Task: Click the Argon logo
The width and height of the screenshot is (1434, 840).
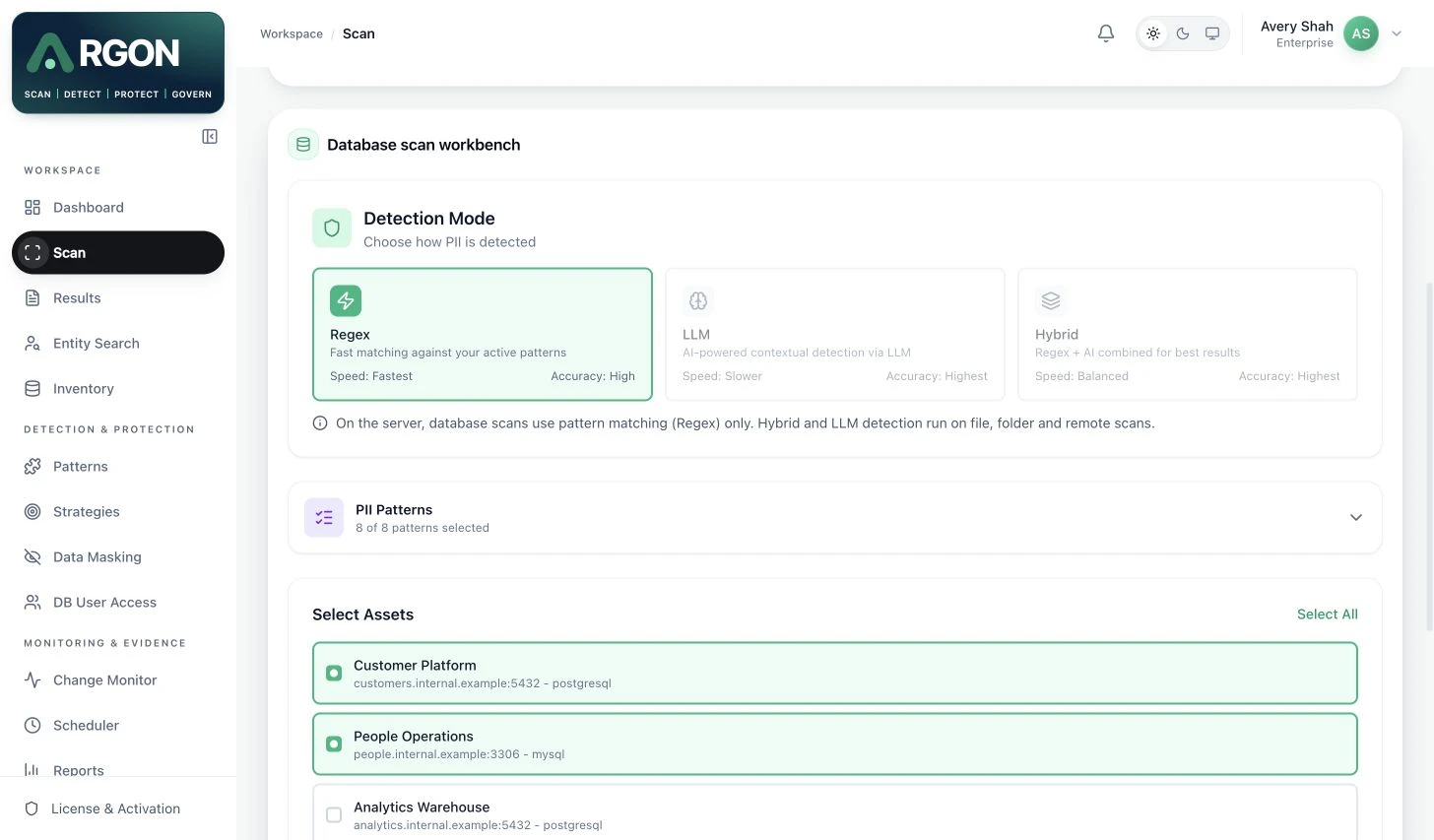Action: pos(118,63)
